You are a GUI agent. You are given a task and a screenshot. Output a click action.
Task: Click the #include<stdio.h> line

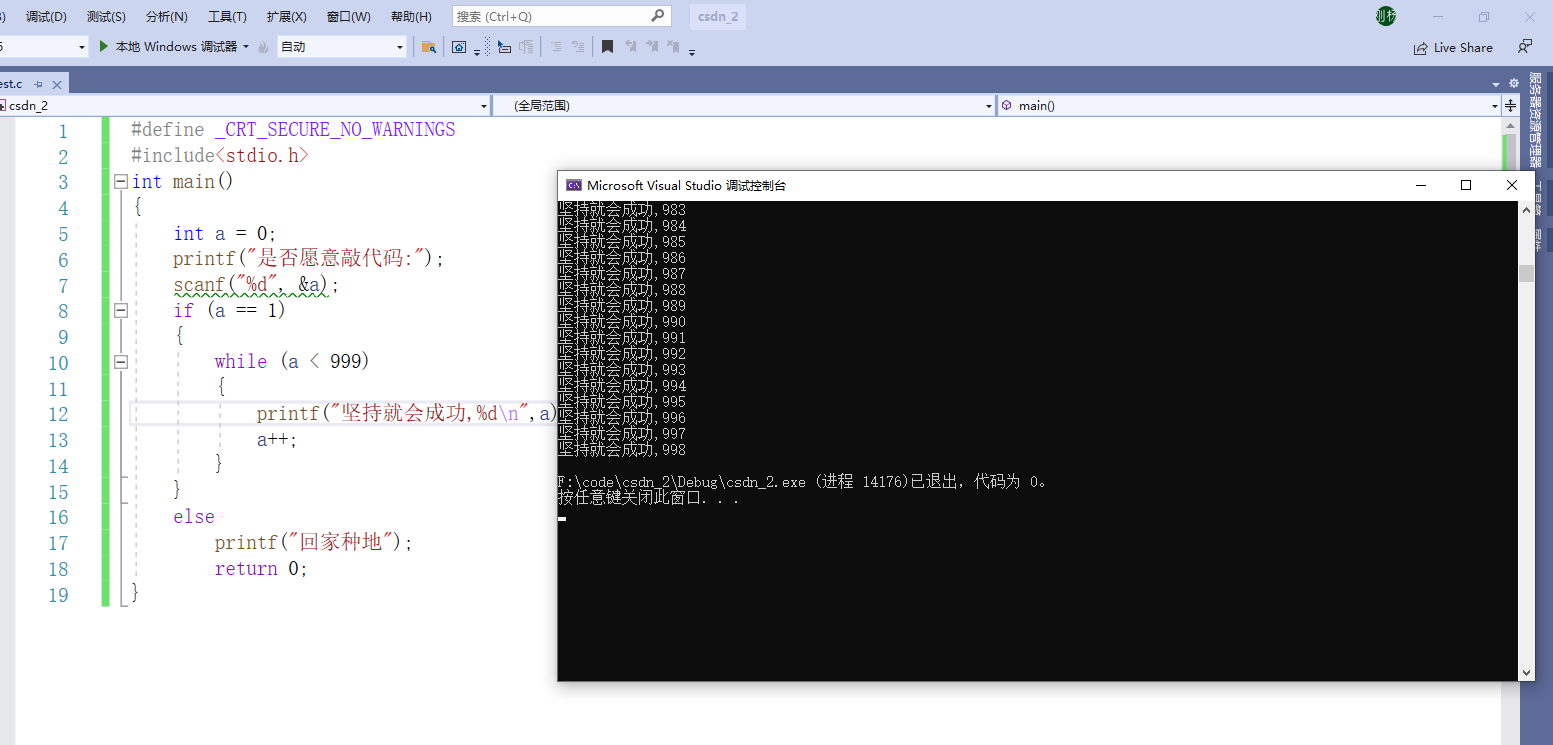click(220, 156)
